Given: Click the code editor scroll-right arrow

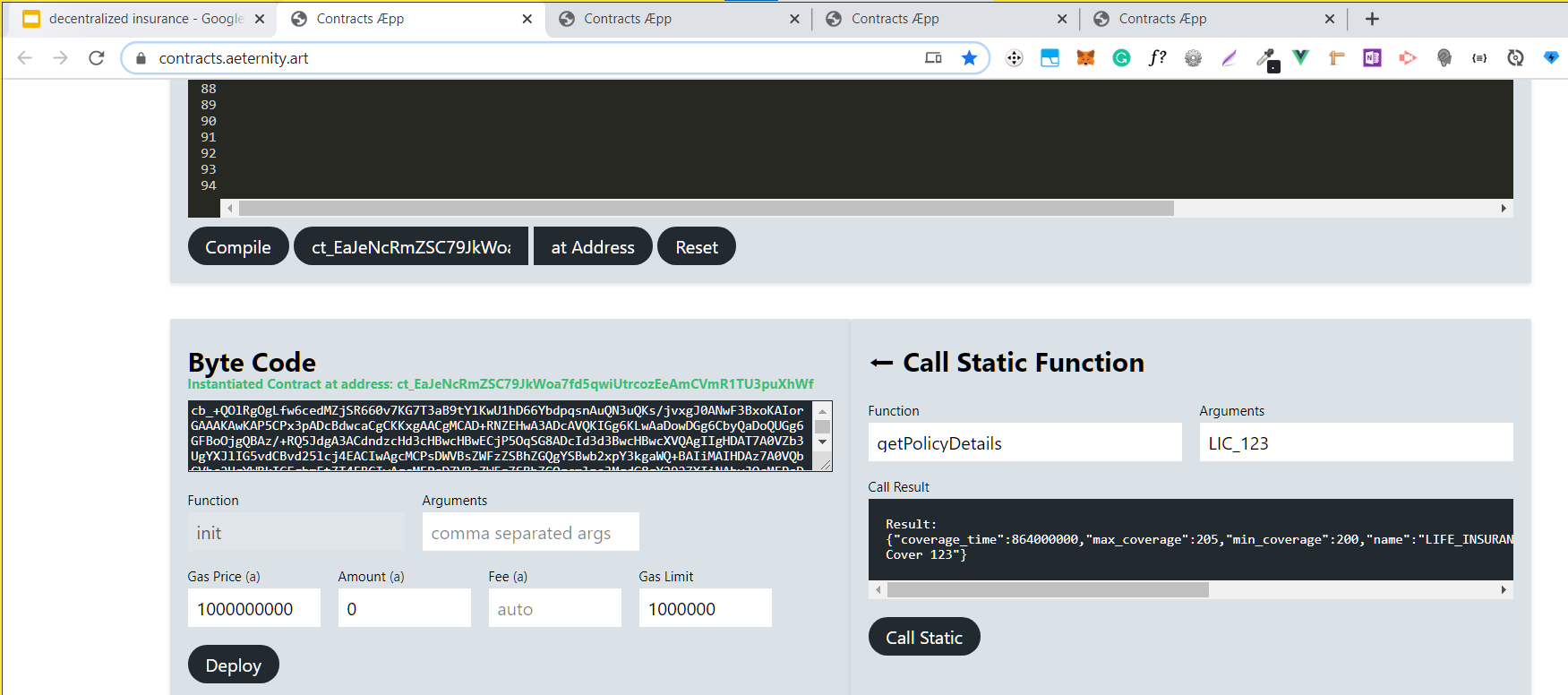Looking at the screenshot, I should [x=1504, y=208].
